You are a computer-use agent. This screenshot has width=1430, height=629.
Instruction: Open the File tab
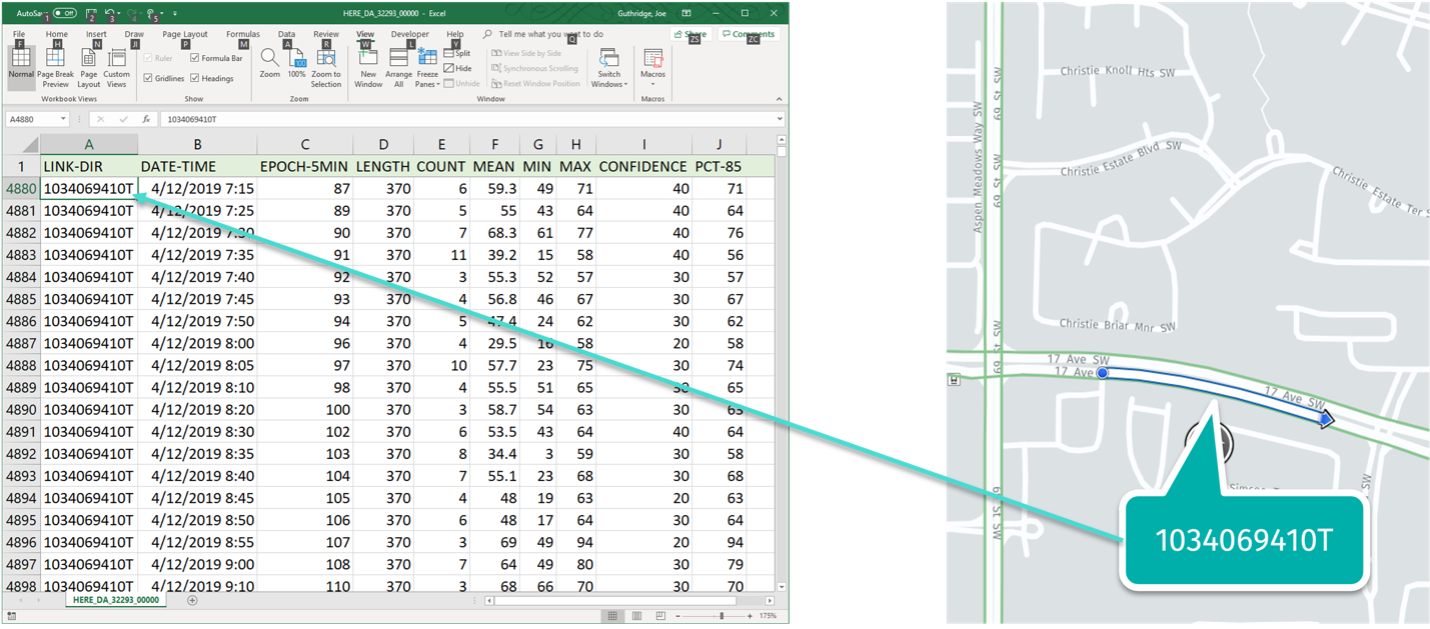click(x=19, y=34)
